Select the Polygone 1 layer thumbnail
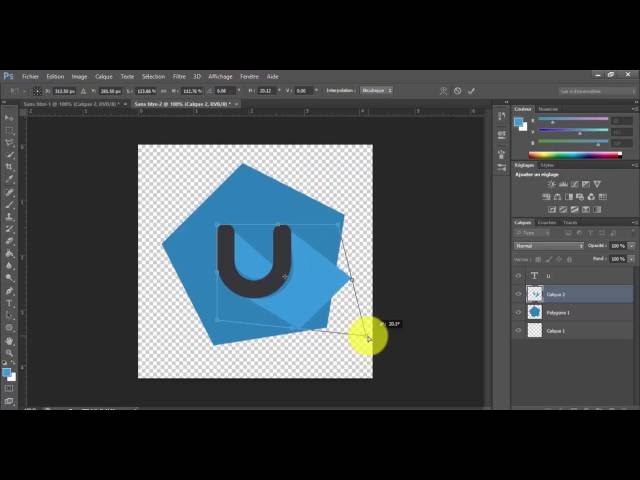 tap(534, 312)
